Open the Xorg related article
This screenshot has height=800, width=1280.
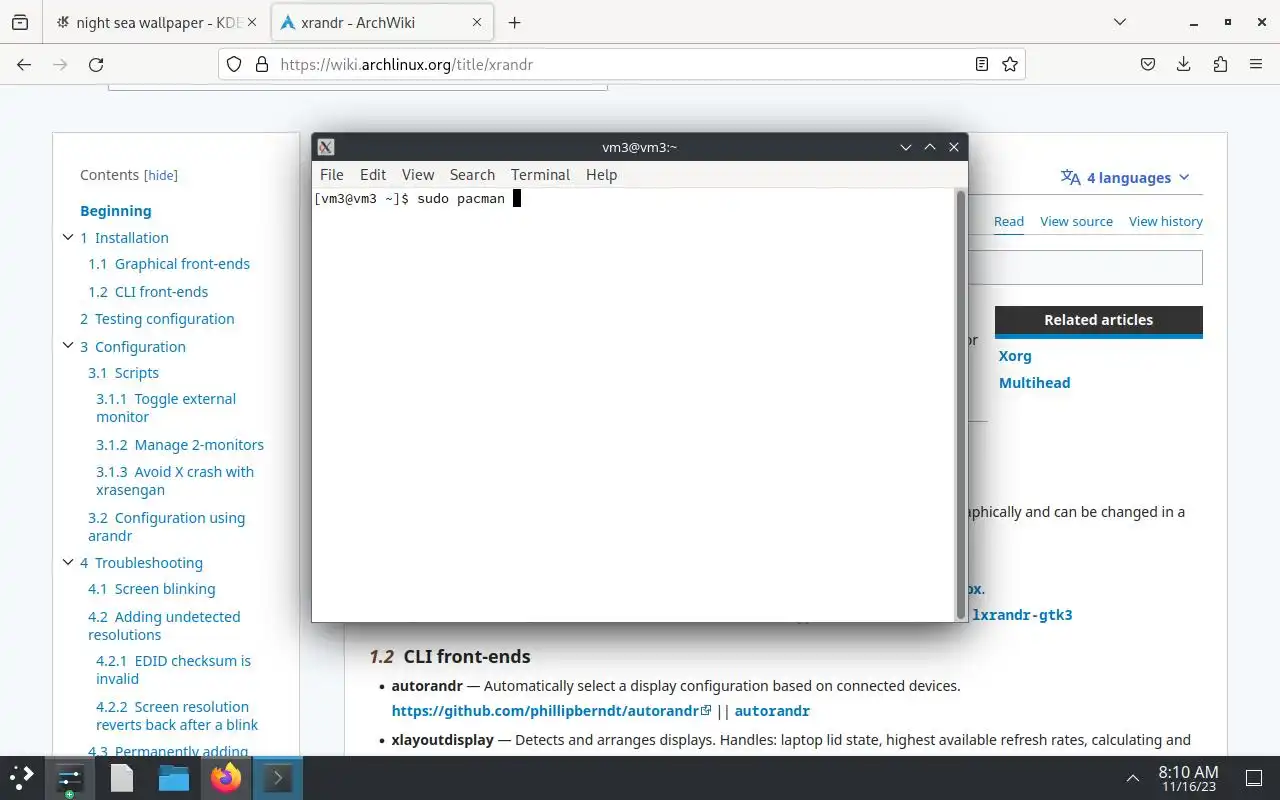tap(1015, 355)
